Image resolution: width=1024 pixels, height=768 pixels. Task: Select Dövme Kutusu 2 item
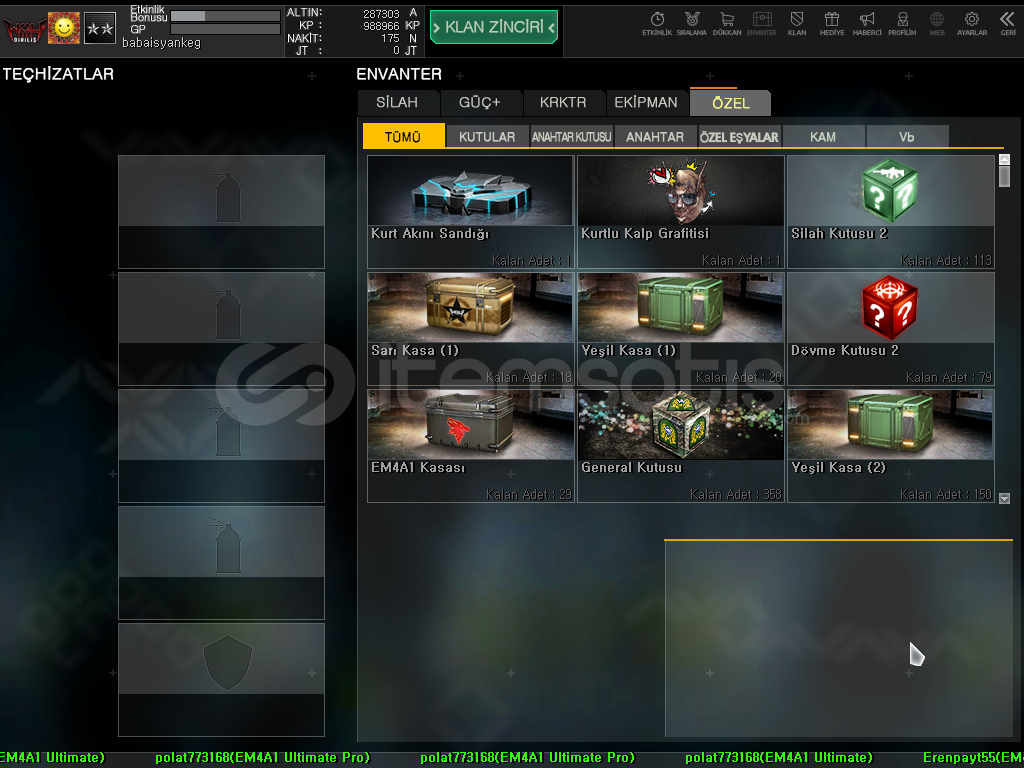pos(891,328)
